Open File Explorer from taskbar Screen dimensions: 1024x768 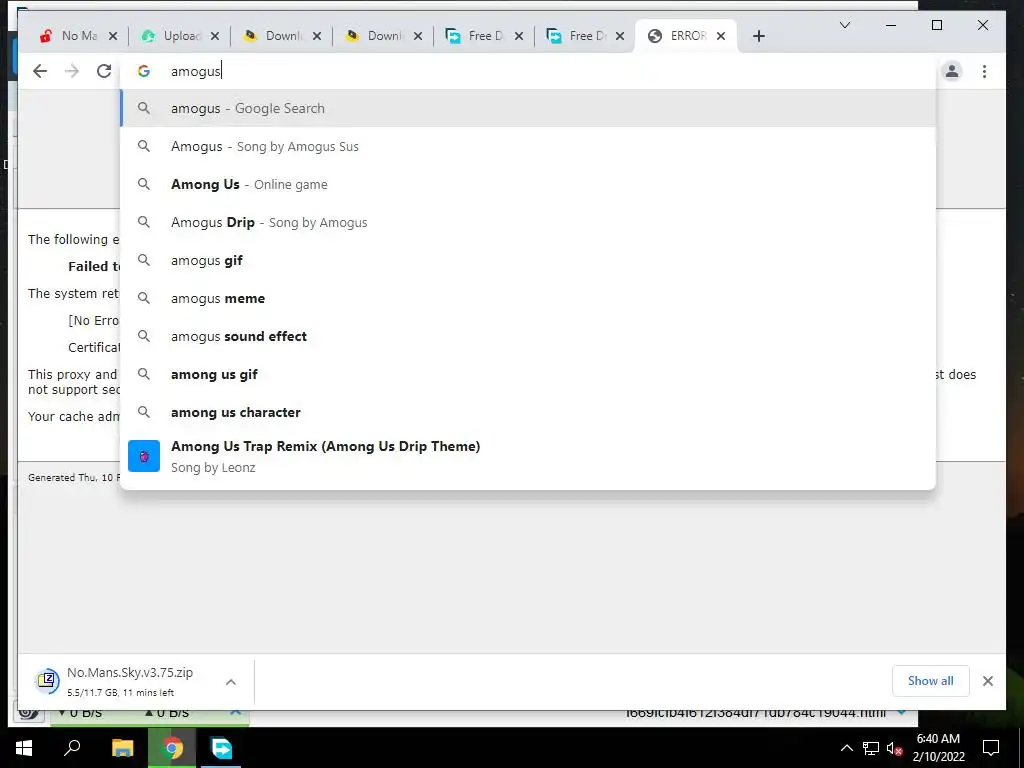pyautogui.click(x=122, y=748)
